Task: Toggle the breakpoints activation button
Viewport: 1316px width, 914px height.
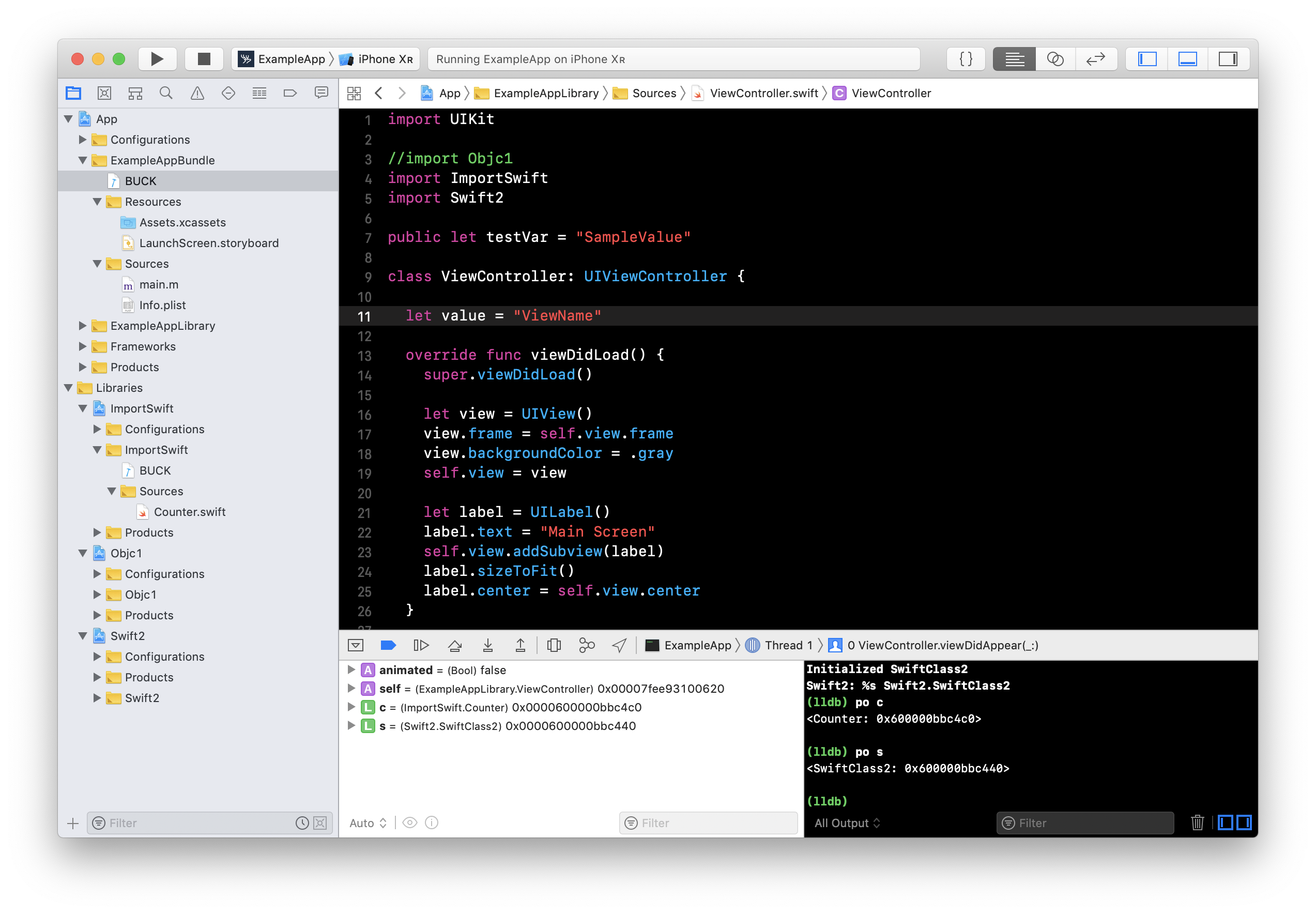Action: coord(388,645)
